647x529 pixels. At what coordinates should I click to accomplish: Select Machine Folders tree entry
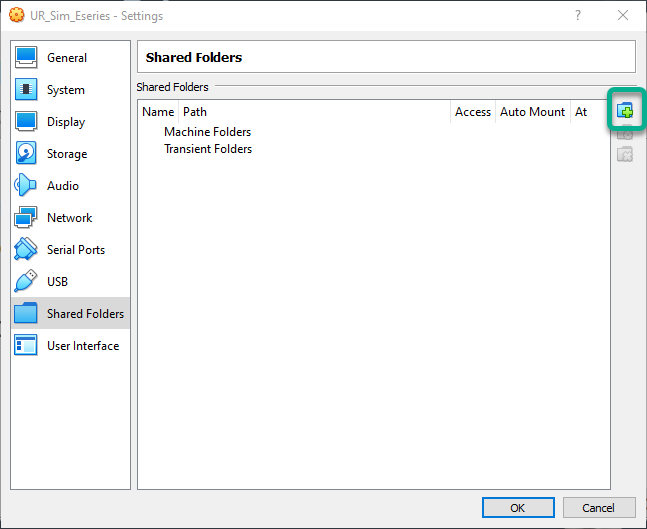(207, 132)
